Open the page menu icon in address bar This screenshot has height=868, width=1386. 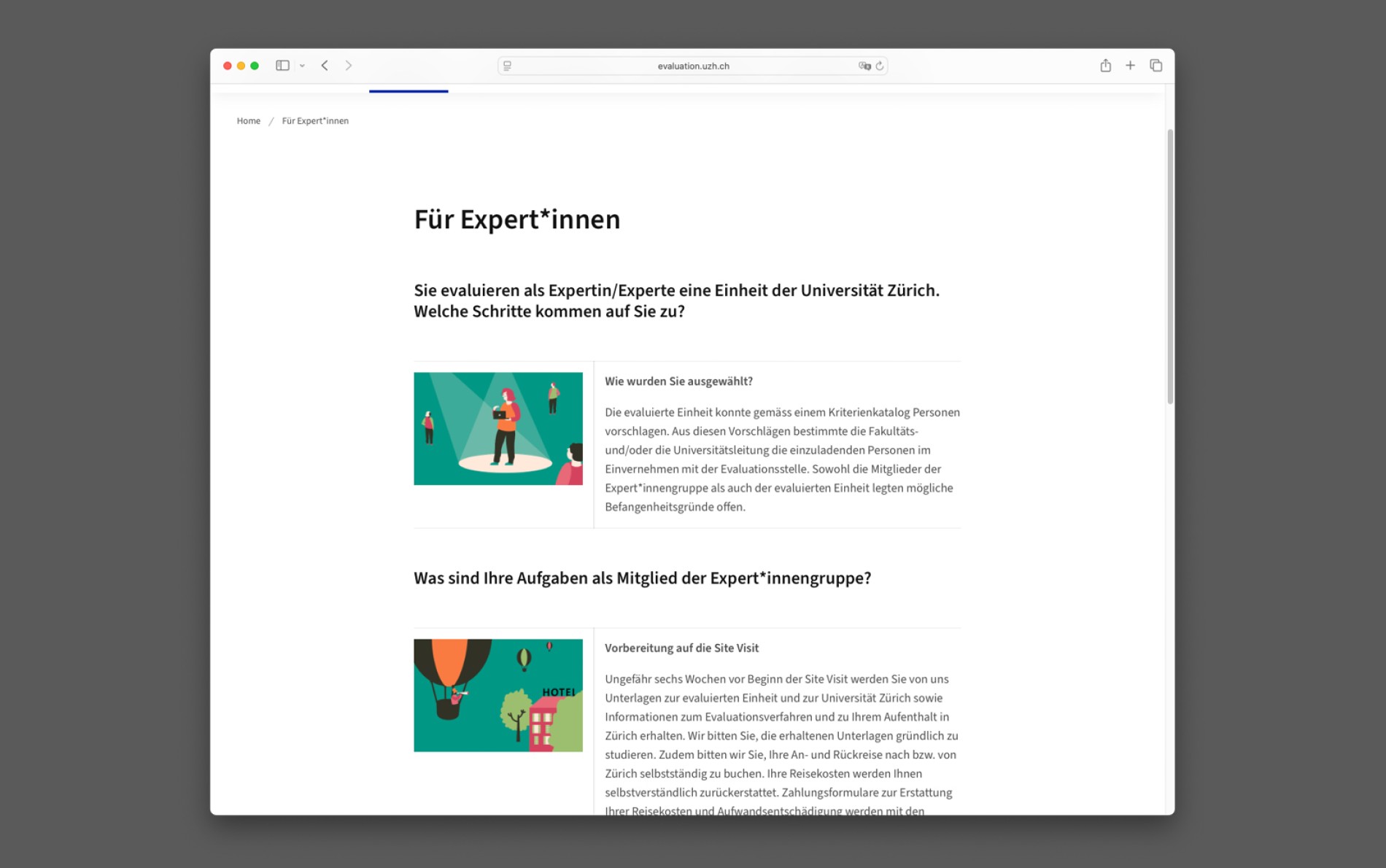coord(508,66)
